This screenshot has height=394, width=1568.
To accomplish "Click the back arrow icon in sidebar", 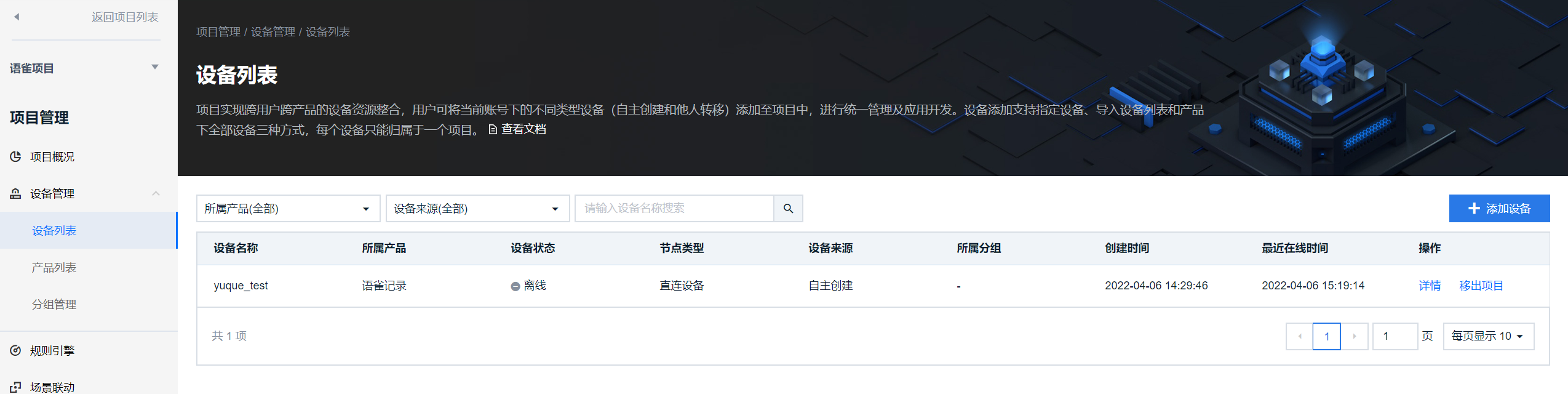I will click(17, 17).
